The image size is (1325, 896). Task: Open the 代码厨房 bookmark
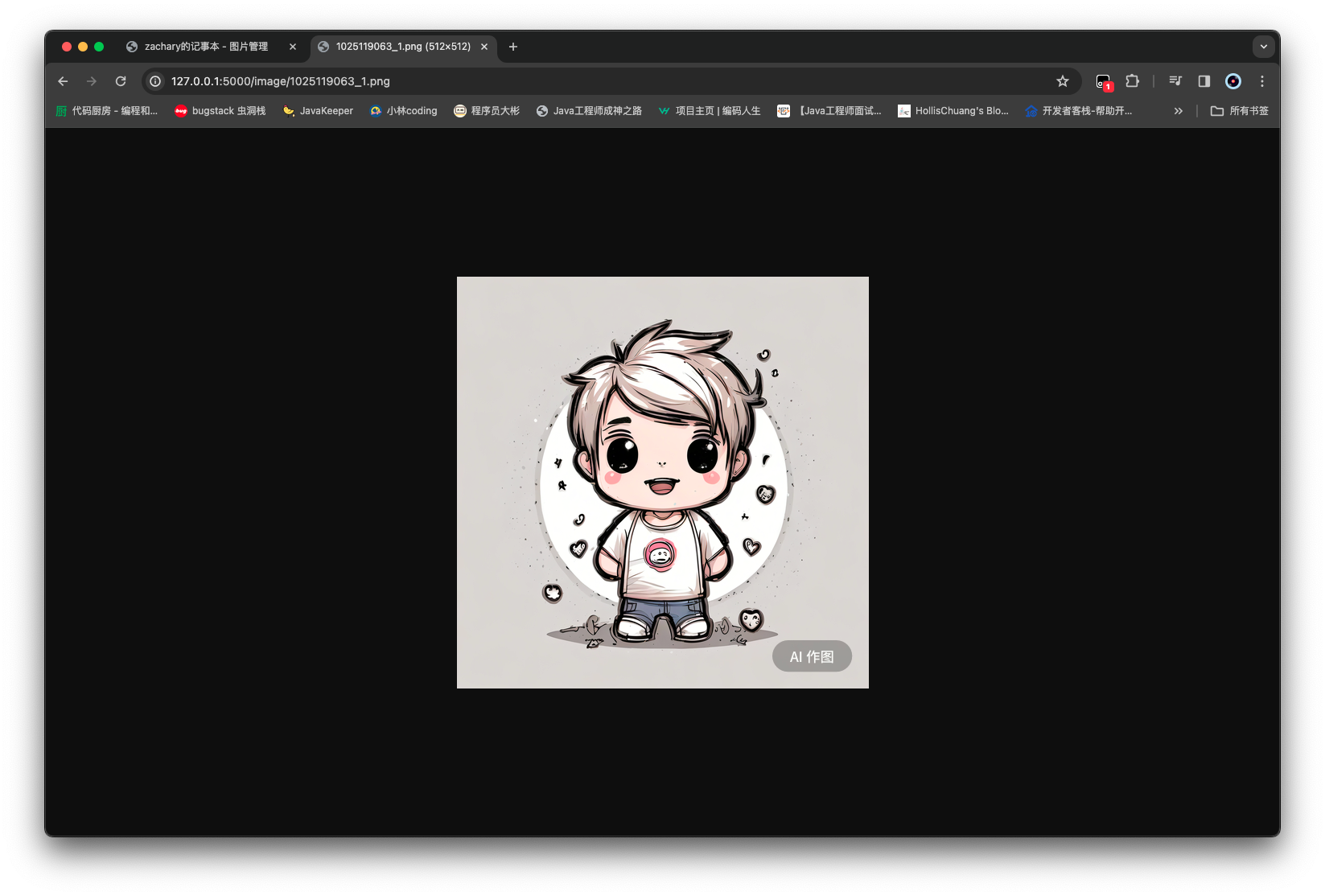(107, 111)
